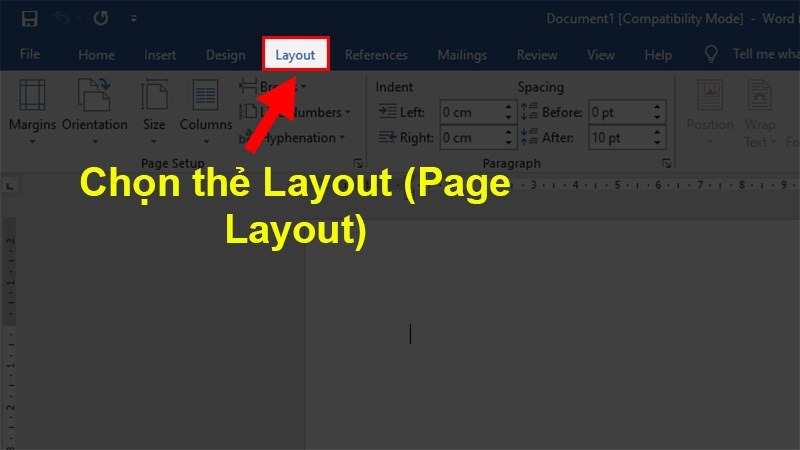Click the Repeat icon in the quick access toolbar

[x=101, y=18]
